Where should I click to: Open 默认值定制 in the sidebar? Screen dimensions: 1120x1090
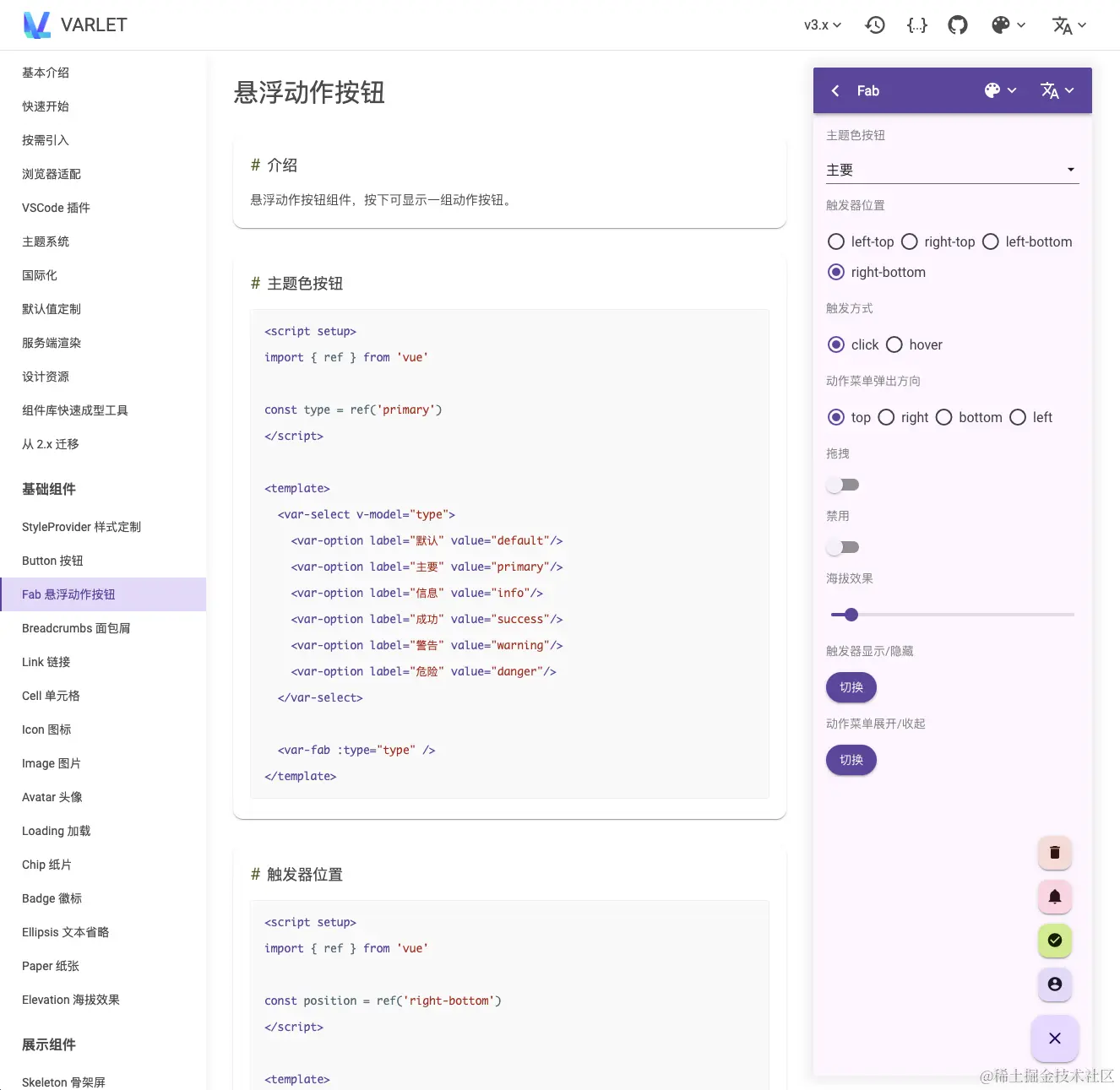pos(103,309)
